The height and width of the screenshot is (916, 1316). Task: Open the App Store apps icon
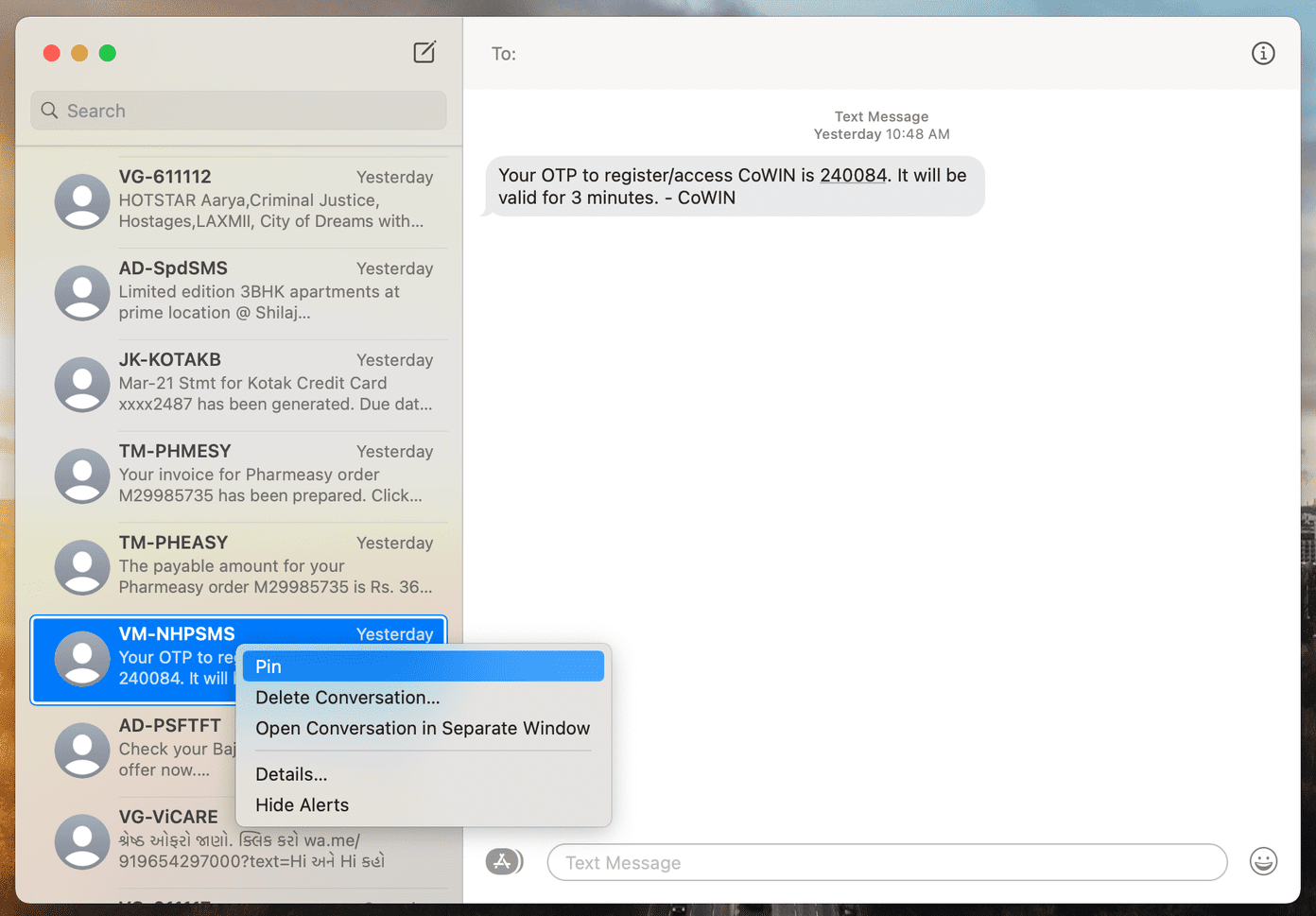(x=504, y=861)
